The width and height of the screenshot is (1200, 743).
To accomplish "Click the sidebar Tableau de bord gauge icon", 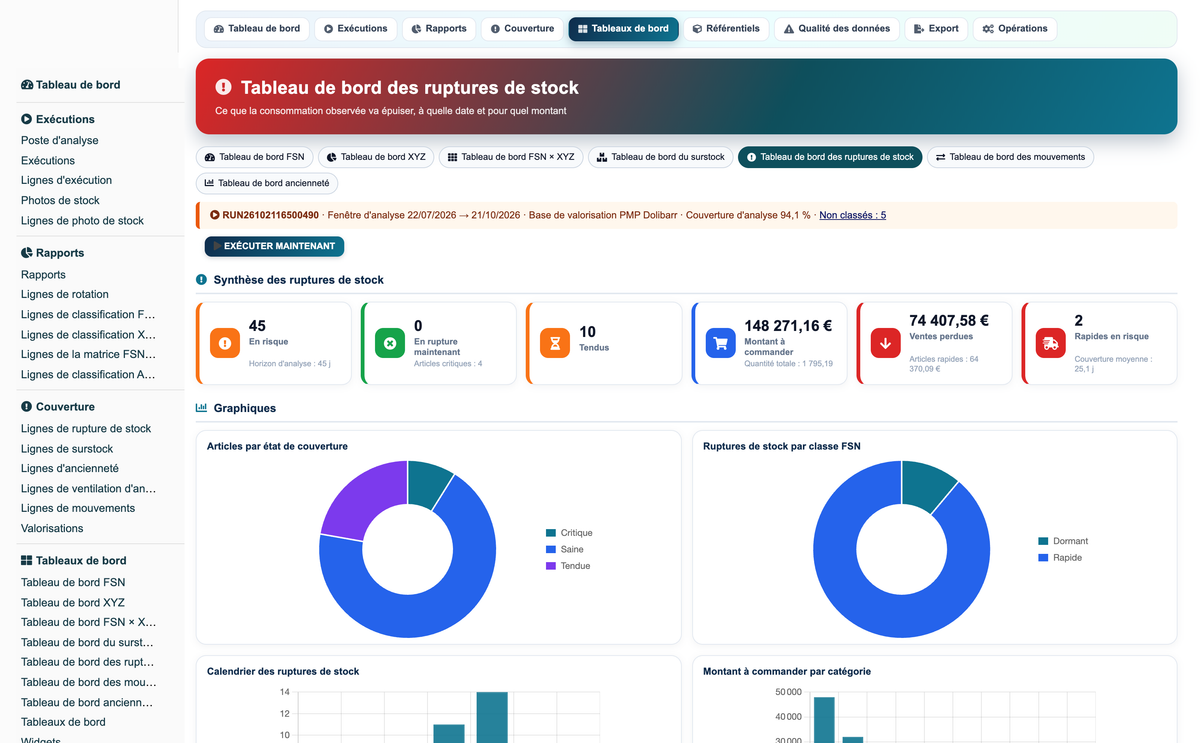I will coord(27,85).
